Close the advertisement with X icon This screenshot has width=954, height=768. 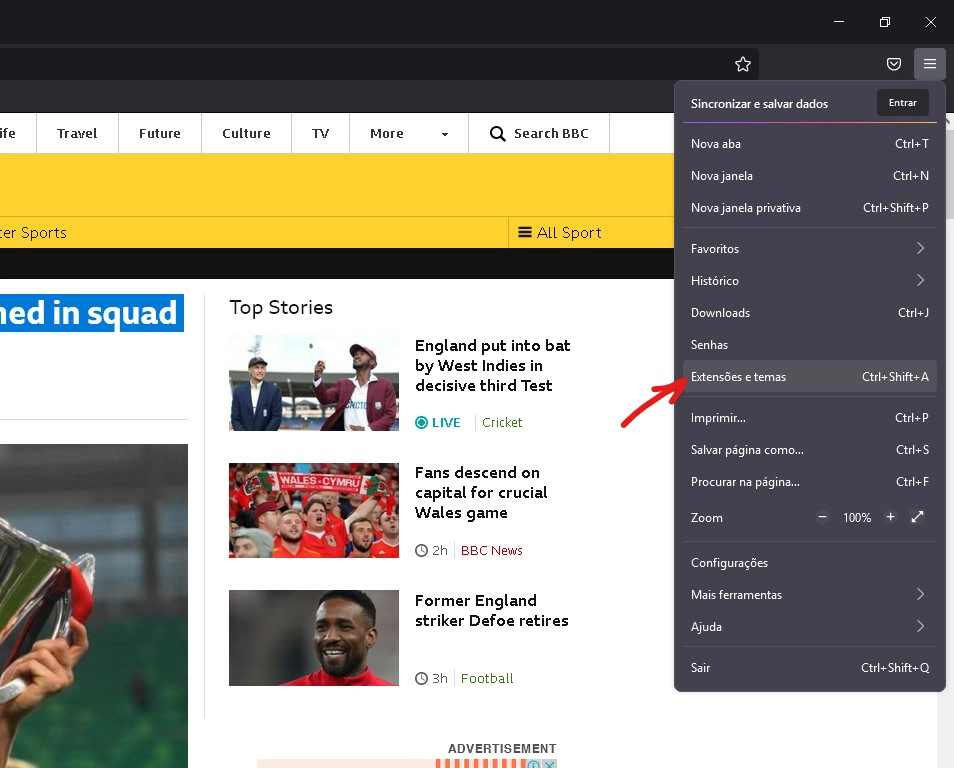(549, 764)
